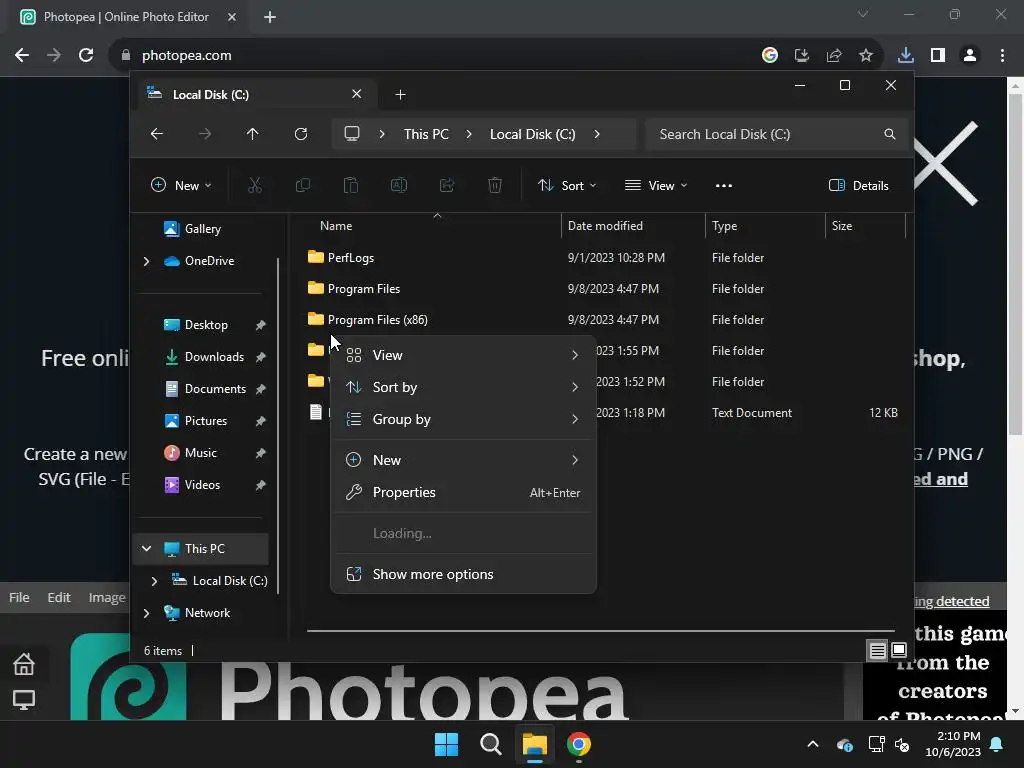Click the Rename icon in Explorer toolbar

(x=399, y=185)
